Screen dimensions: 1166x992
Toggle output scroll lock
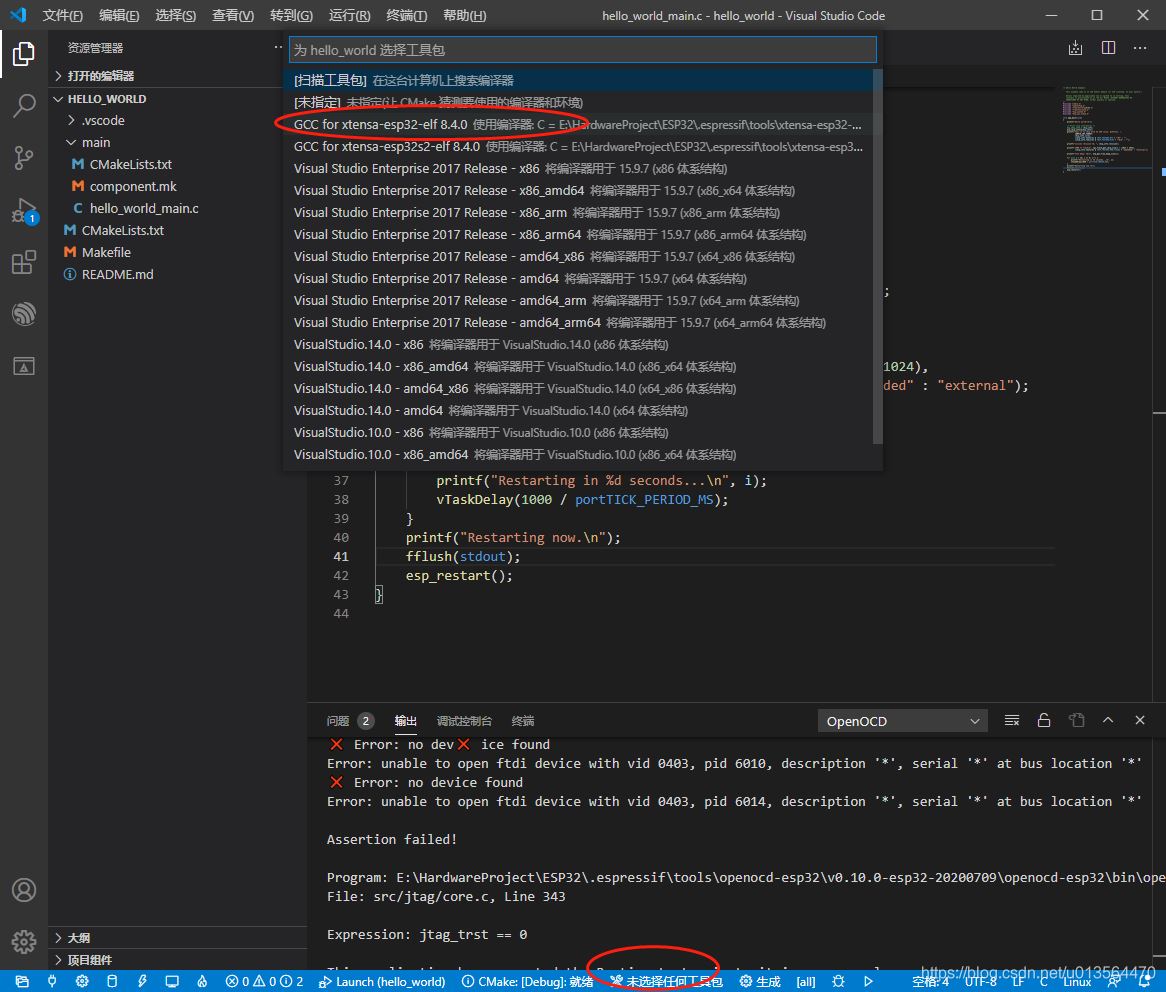pos(1044,721)
